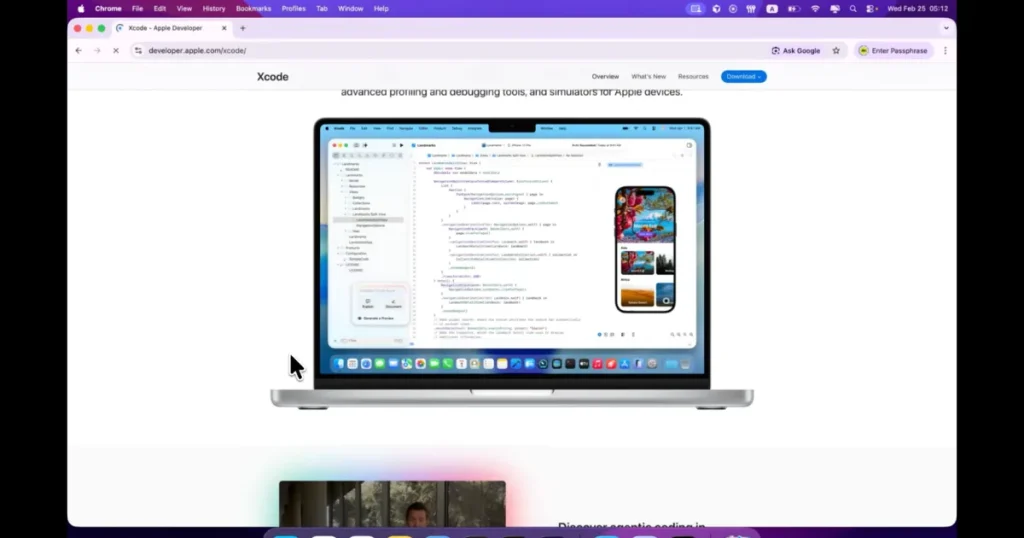
Task: Open the Edit menu
Action: point(160,8)
